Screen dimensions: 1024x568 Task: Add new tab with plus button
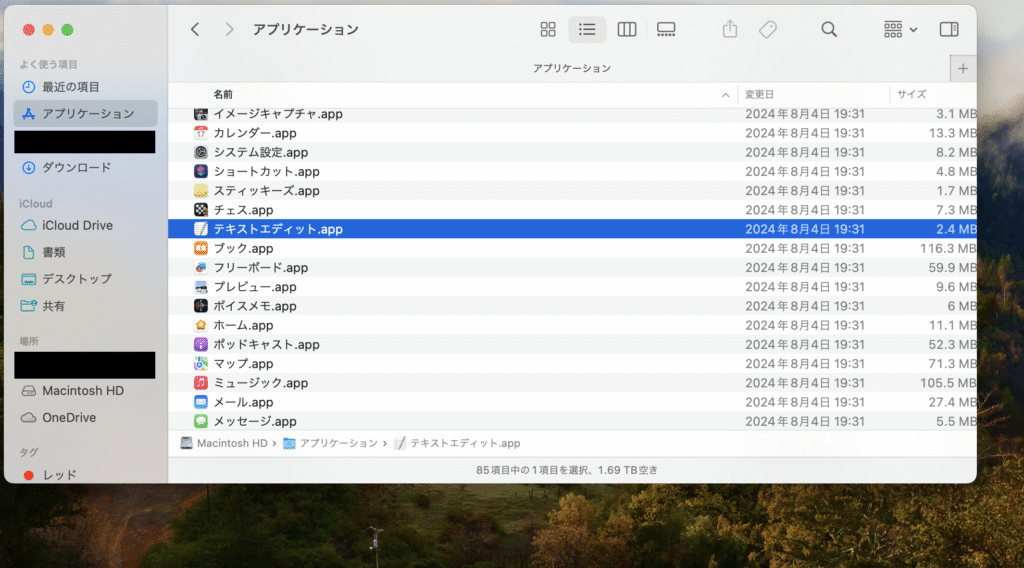[962, 68]
